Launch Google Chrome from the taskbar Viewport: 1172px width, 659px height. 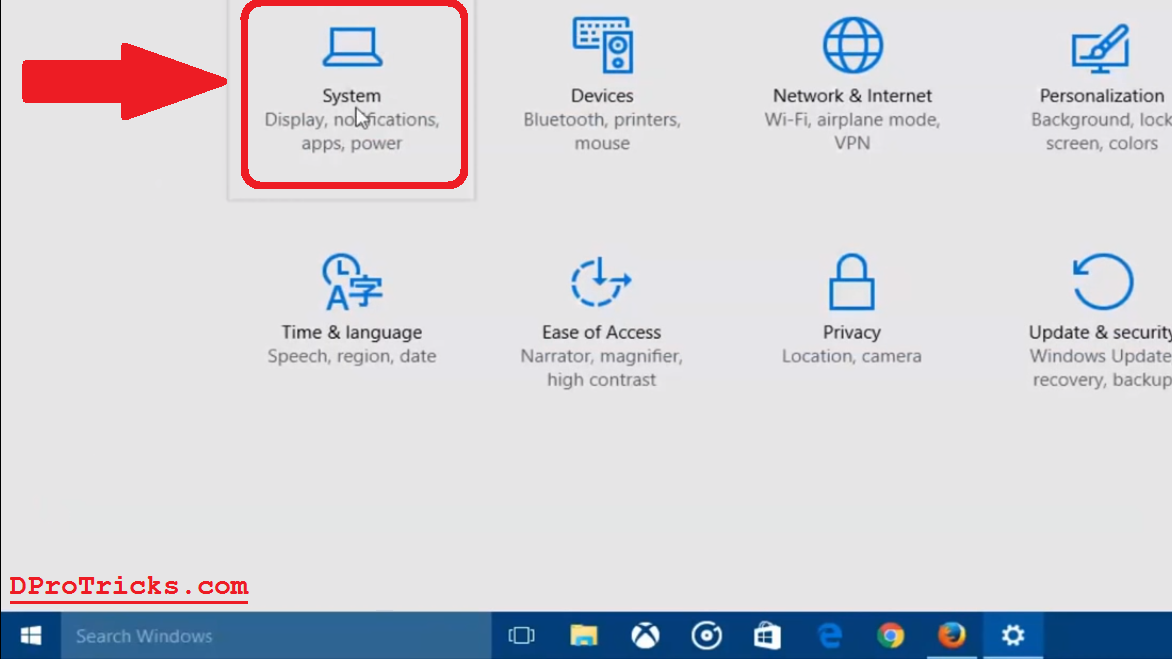tap(890, 636)
